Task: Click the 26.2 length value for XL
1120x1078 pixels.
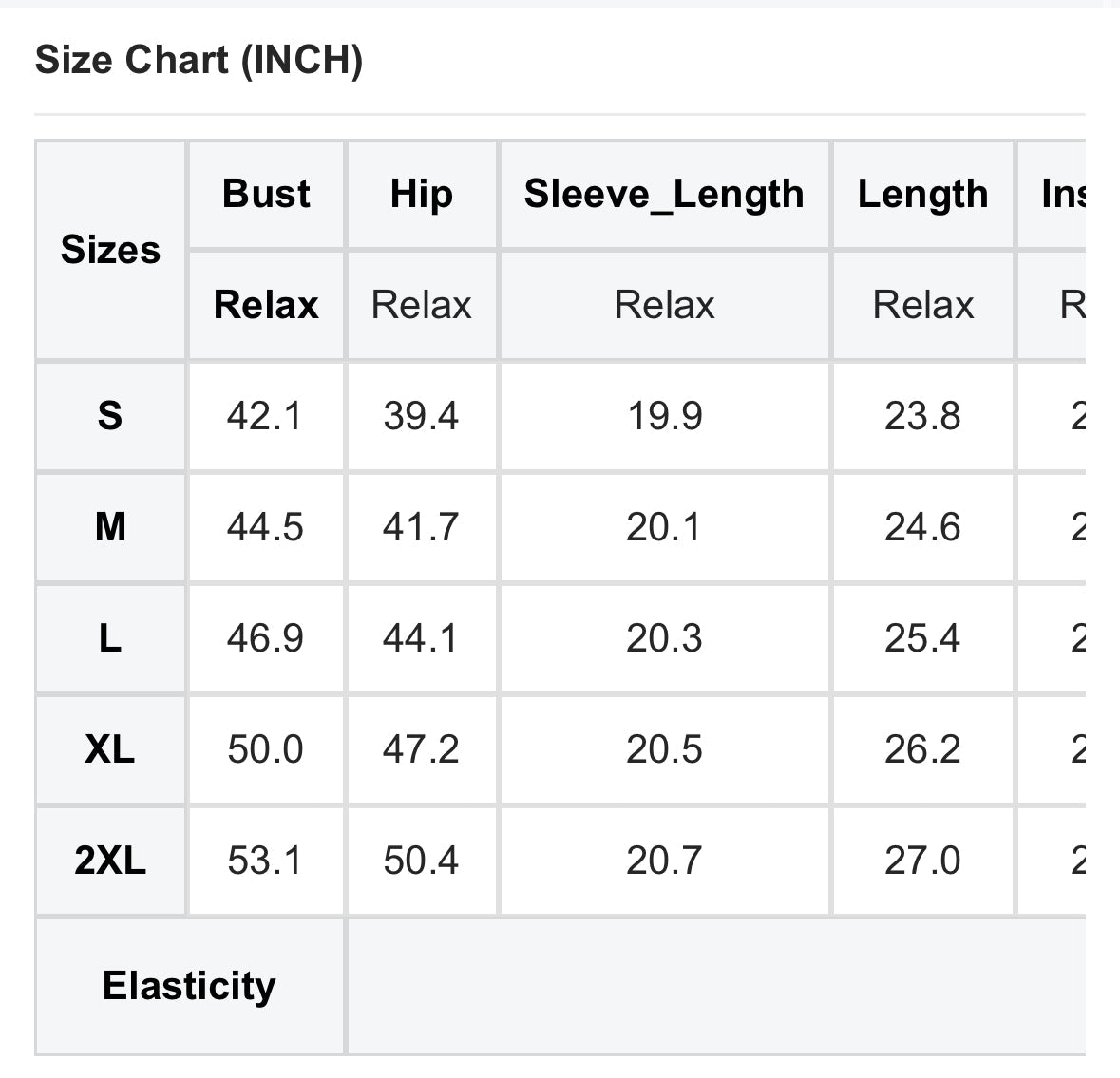Action: click(922, 749)
